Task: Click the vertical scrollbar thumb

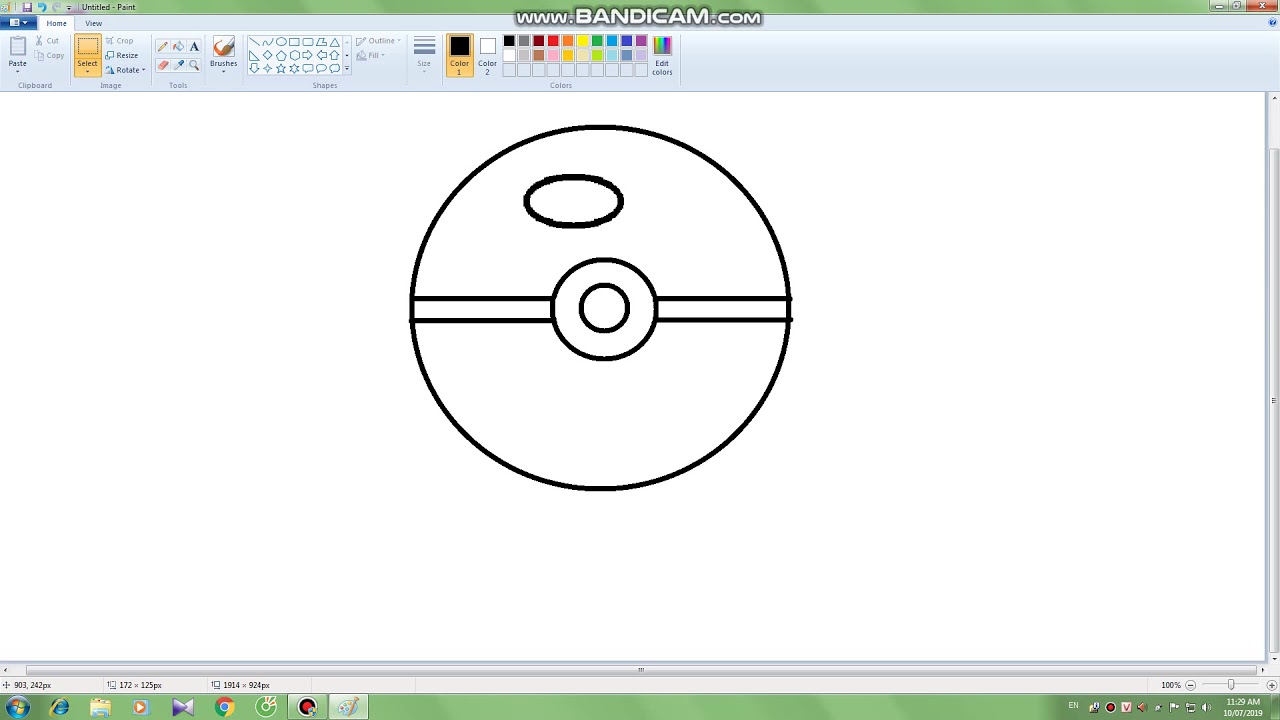Action: pyautogui.click(x=1273, y=400)
